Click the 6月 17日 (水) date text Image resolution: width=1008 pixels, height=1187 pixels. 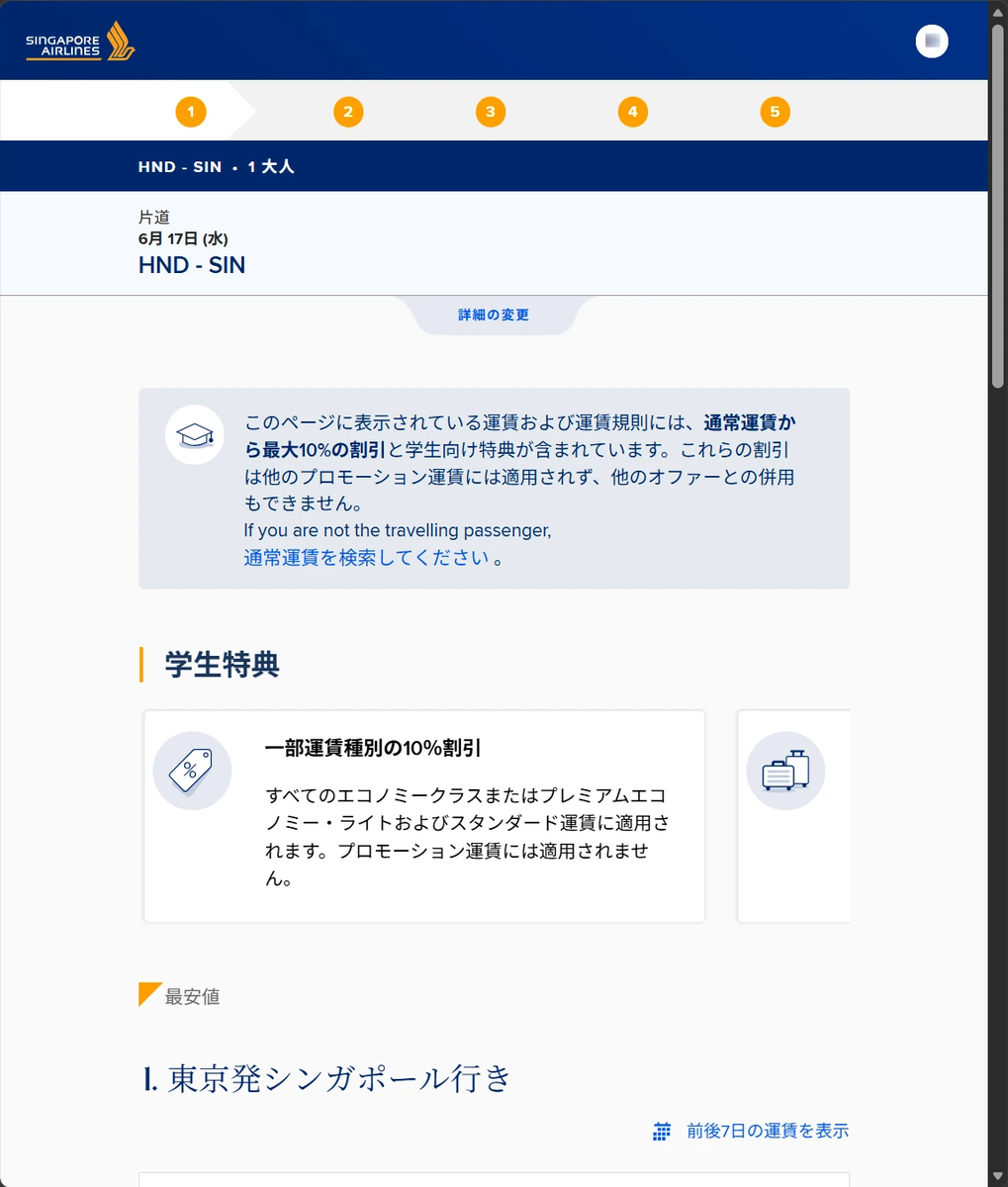click(183, 238)
